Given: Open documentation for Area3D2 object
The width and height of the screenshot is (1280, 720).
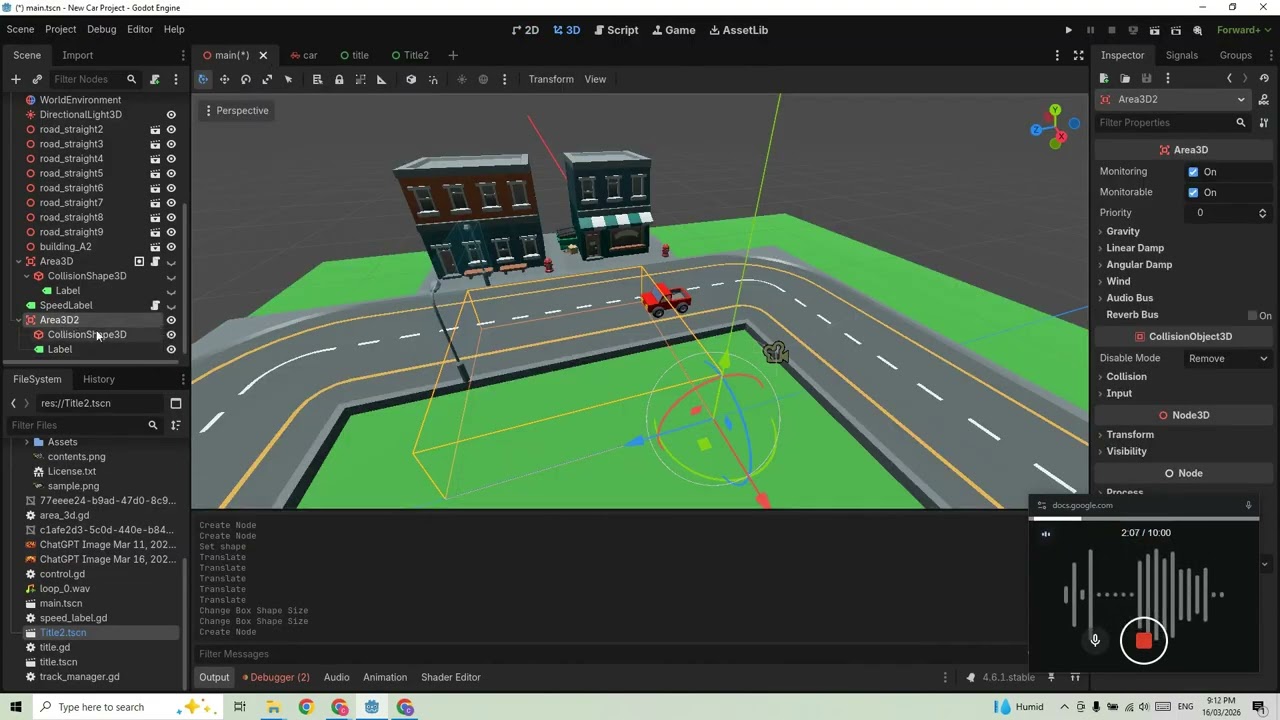Looking at the screenshot, I should pyautogui.click(x=1264, y=100).
